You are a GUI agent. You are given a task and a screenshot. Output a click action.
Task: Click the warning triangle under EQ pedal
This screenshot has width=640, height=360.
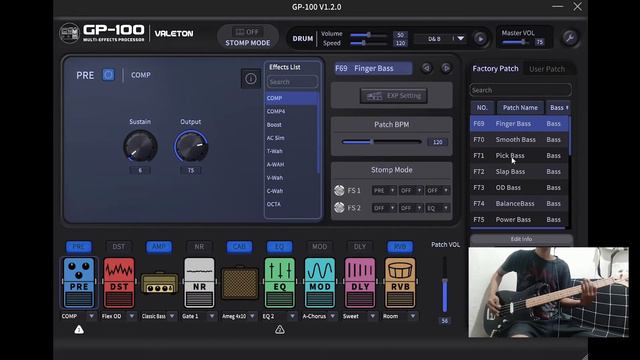pos(280,329)
